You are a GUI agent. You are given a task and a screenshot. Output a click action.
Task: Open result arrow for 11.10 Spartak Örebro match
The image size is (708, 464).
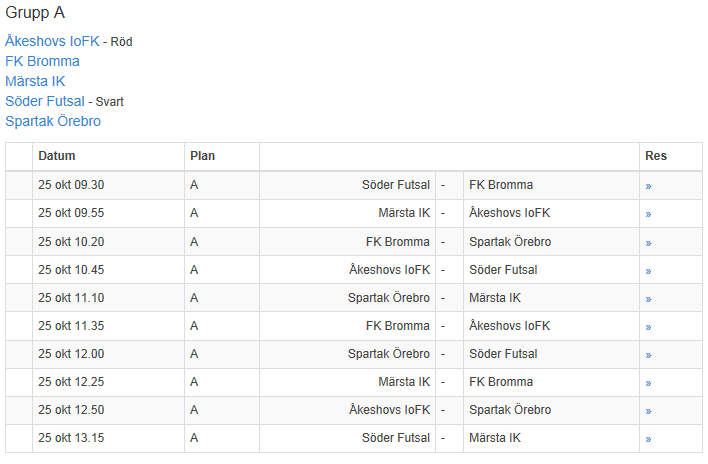click(648, 298)
